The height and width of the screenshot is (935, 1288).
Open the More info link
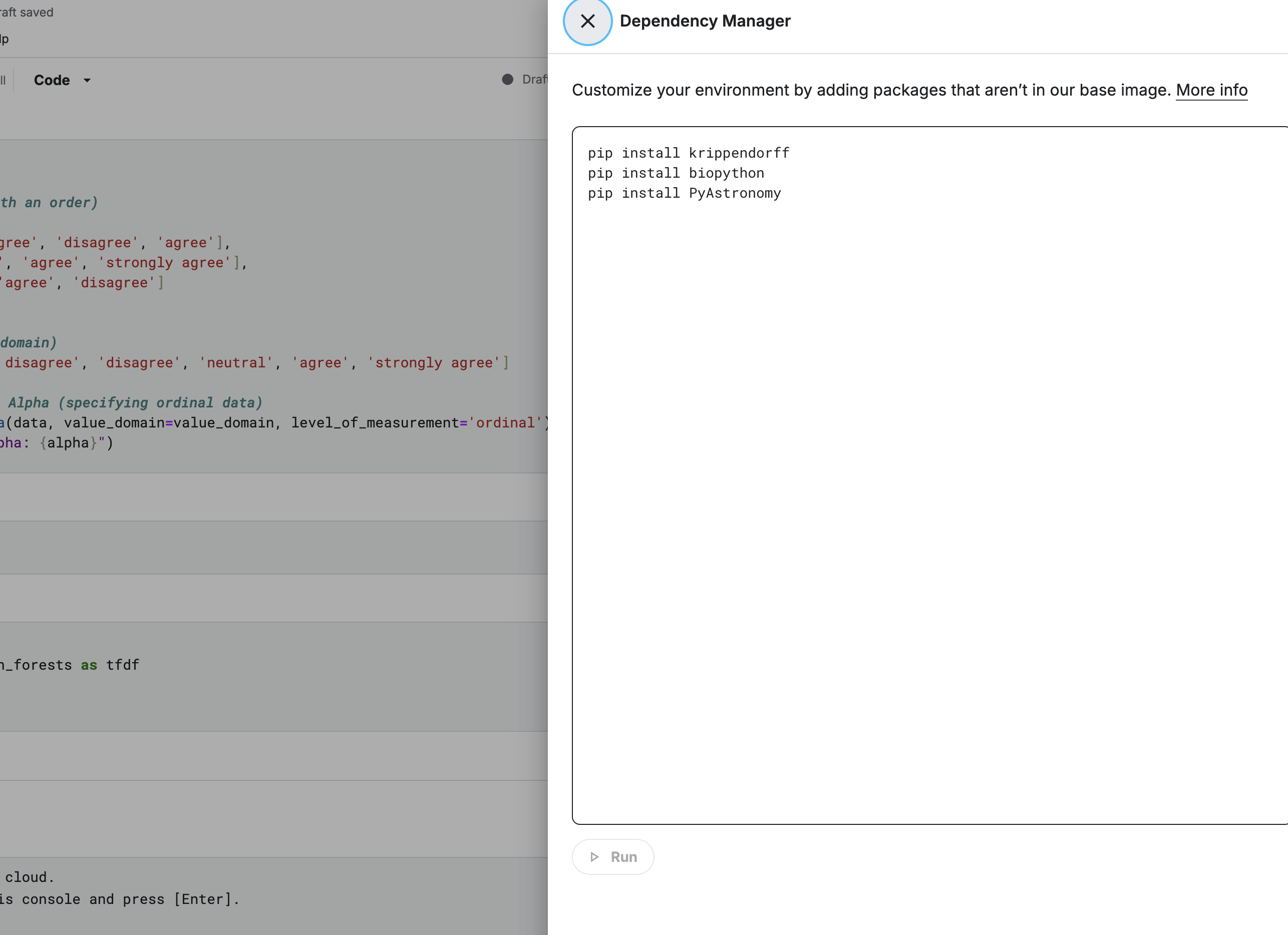click(x=1211, y=90)
